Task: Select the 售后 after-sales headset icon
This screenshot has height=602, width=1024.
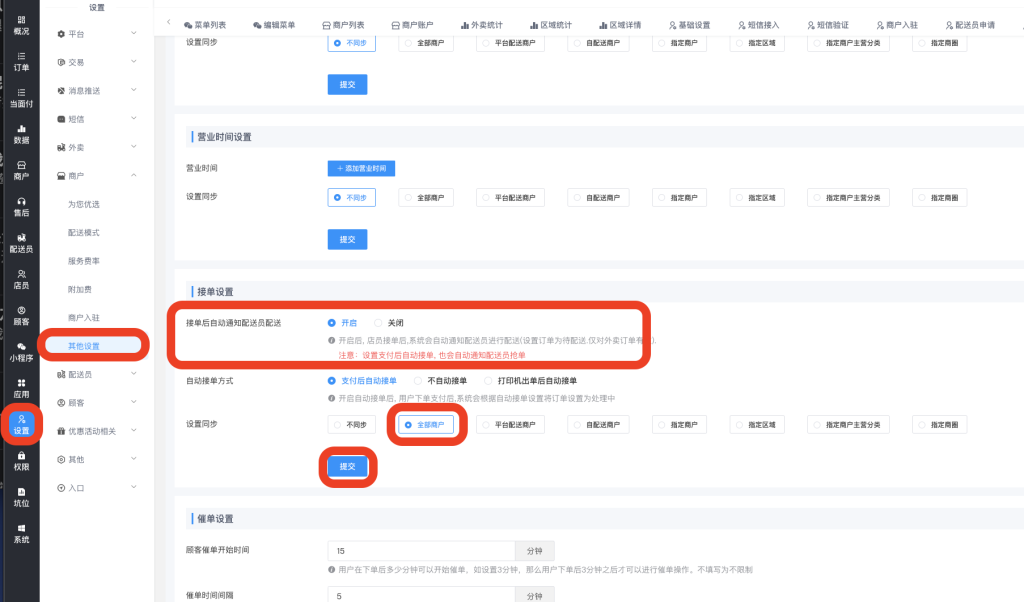Action: tap(21, 206)
